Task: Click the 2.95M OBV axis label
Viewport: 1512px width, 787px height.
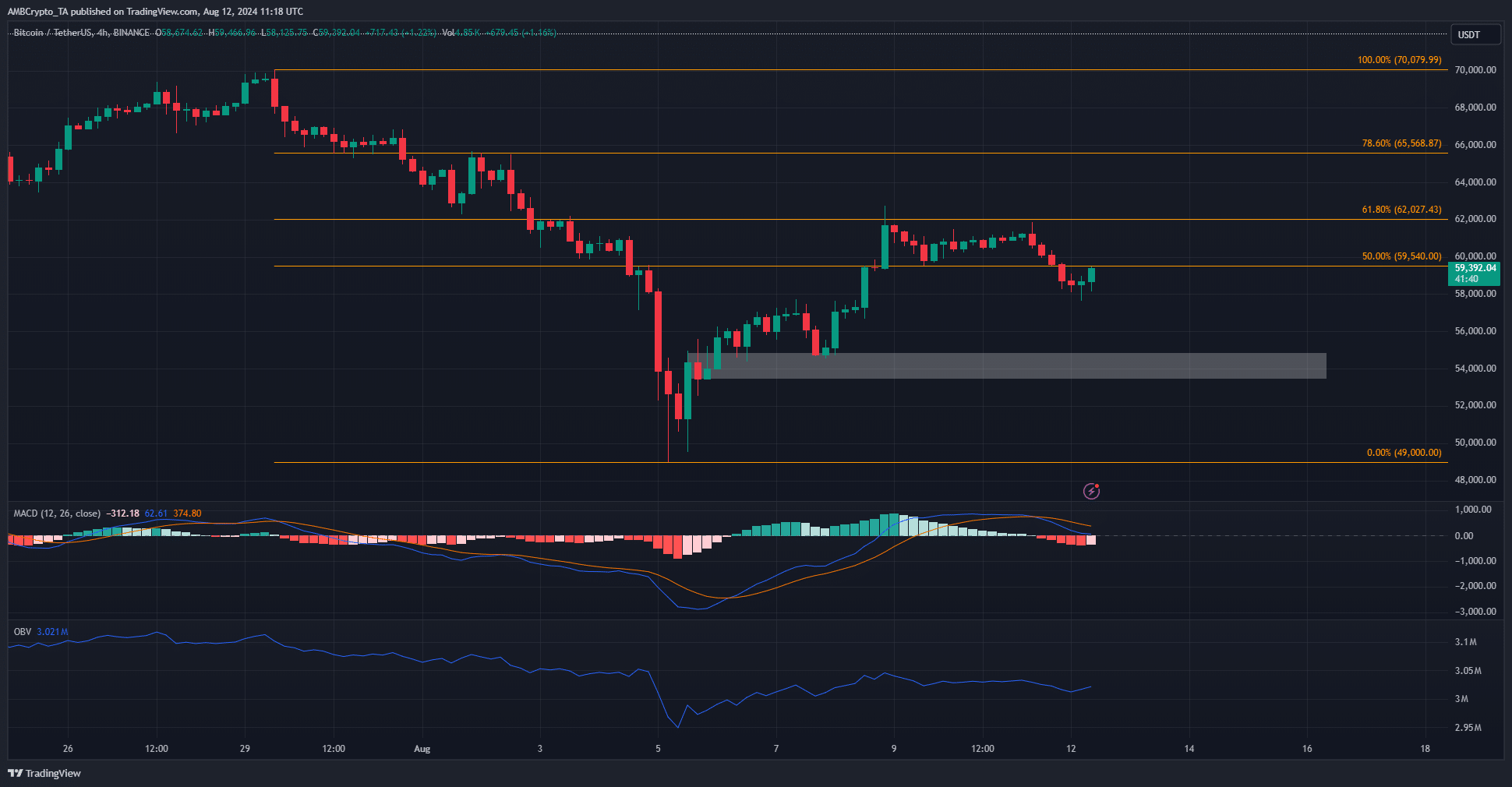Action: [1468, 728]
